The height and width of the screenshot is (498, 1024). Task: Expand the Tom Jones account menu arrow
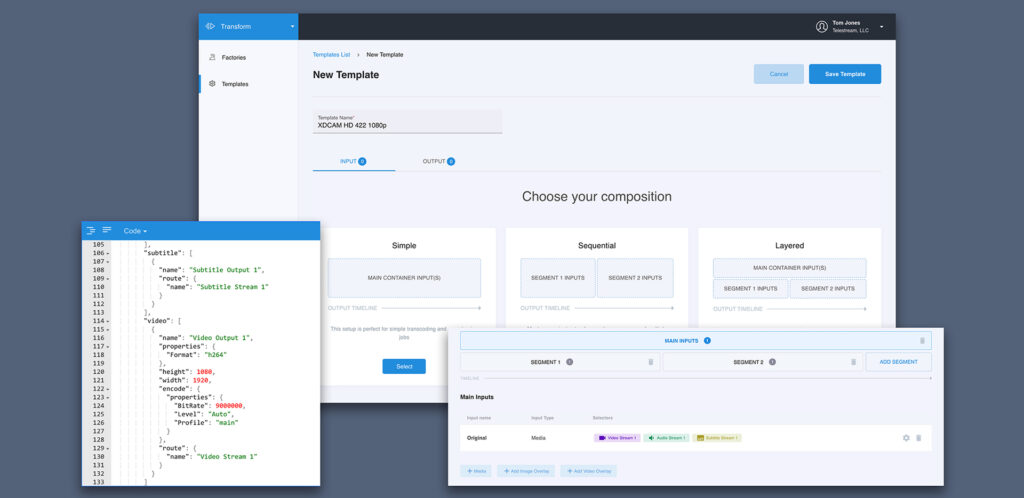[x=882, y=27]
